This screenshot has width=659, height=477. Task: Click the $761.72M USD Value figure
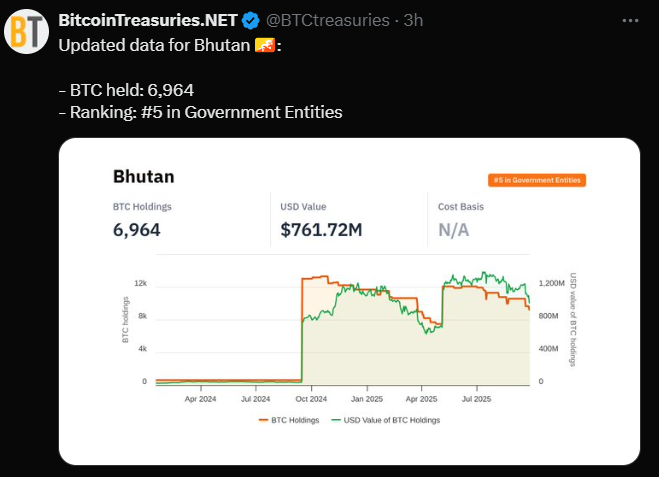(321, 230)
